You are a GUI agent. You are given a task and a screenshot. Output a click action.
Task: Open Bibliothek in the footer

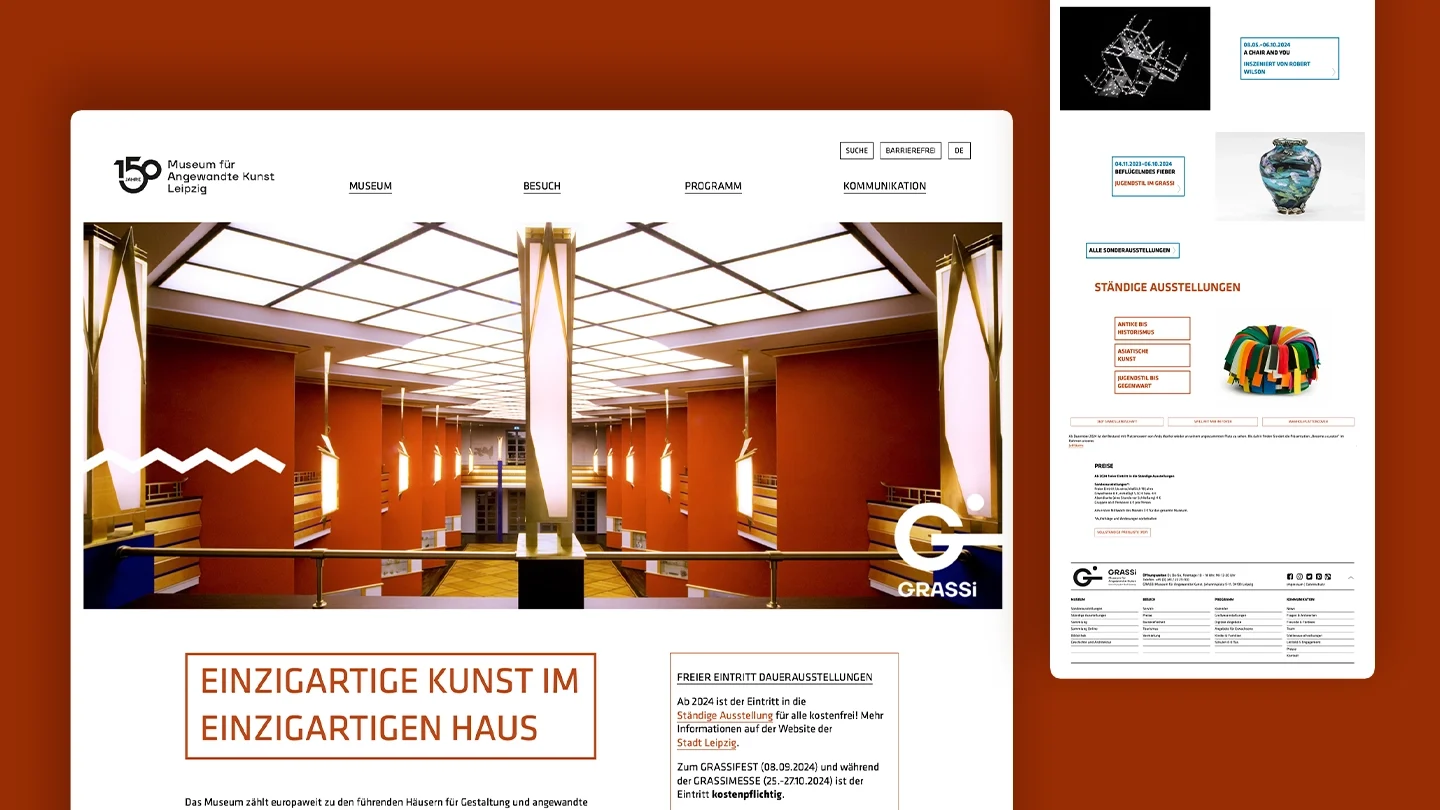click(x=1079, y=636)
